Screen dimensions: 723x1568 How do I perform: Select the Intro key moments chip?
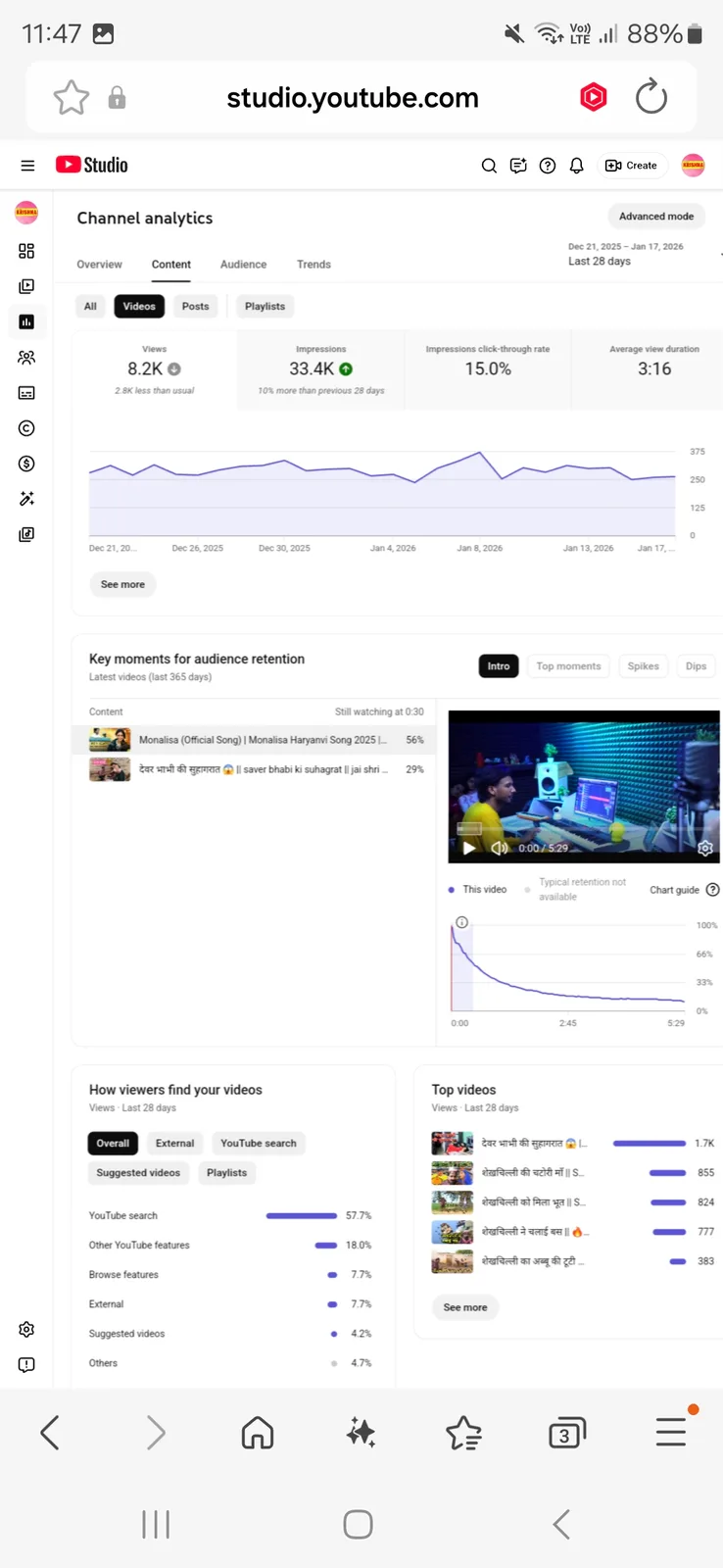click(499, 666)
